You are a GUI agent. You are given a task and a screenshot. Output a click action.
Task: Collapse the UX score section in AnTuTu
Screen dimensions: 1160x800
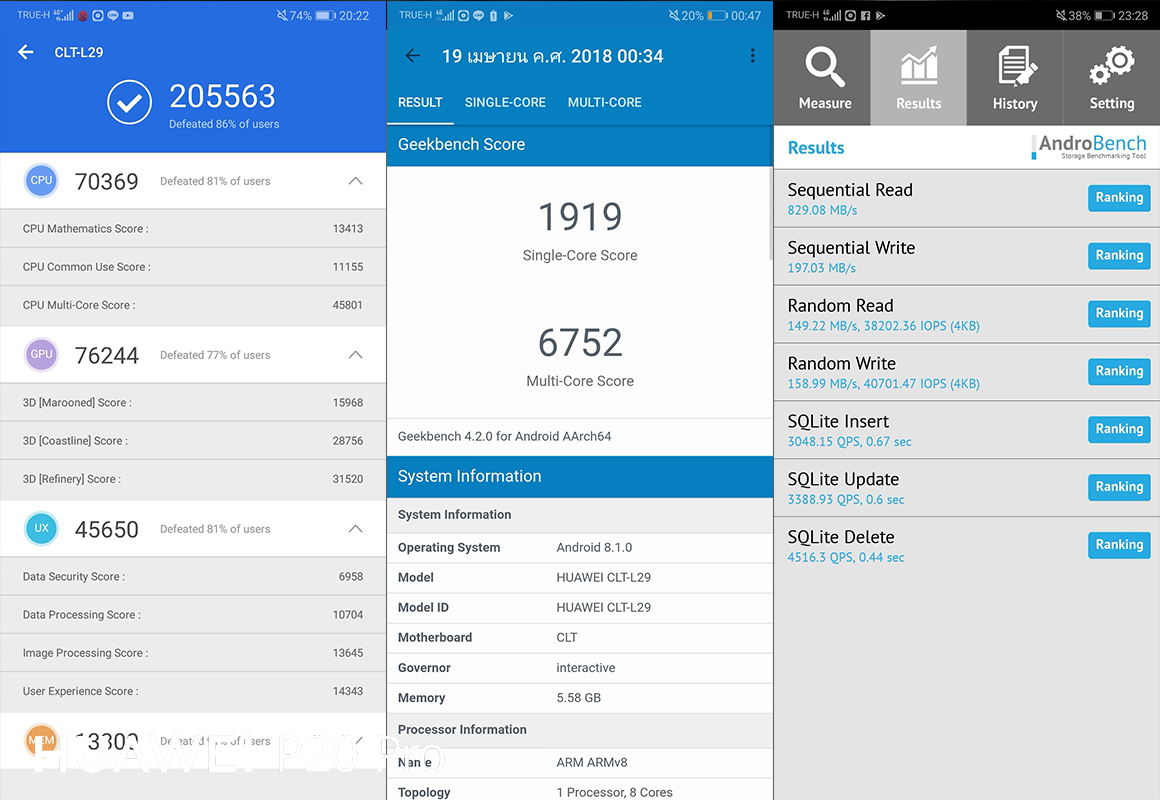tap(356, 528)
